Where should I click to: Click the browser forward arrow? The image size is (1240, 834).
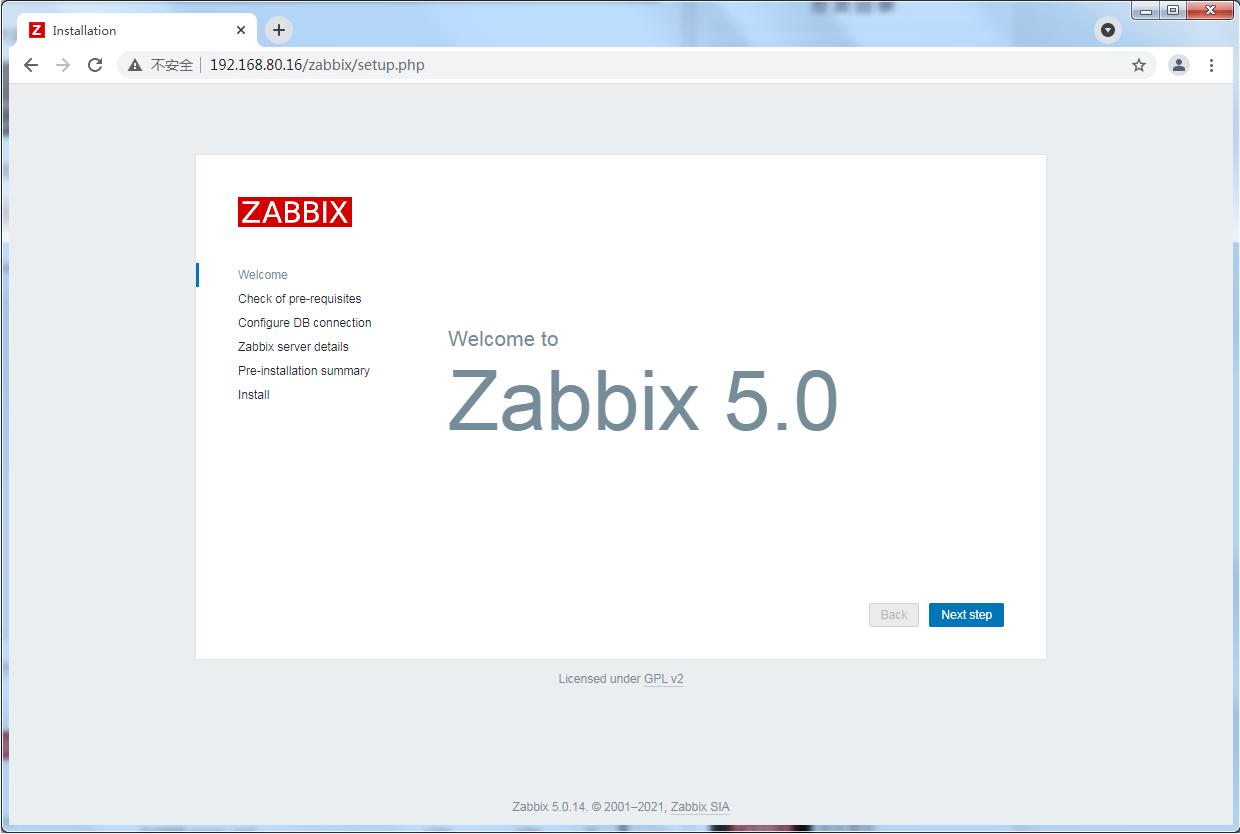coord(63,65)
